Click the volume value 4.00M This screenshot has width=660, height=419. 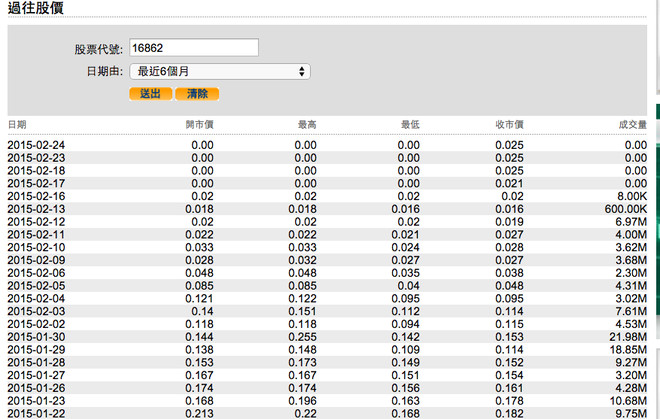click(631, 235)
